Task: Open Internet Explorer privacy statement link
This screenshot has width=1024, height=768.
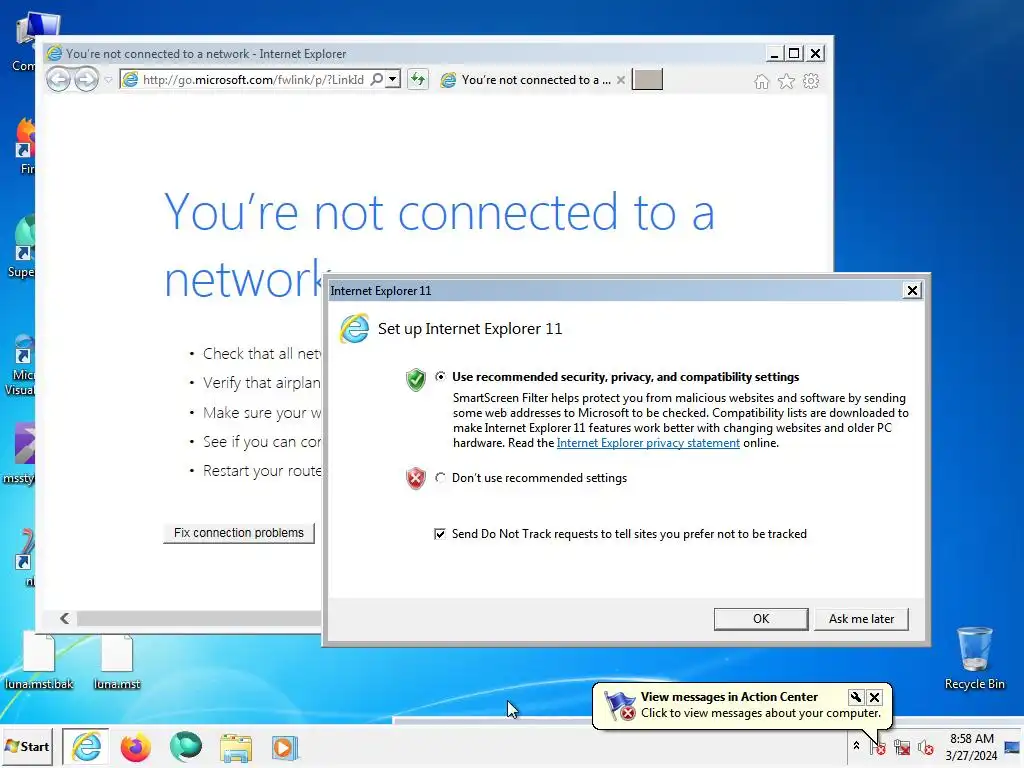Action: point(648,443)
